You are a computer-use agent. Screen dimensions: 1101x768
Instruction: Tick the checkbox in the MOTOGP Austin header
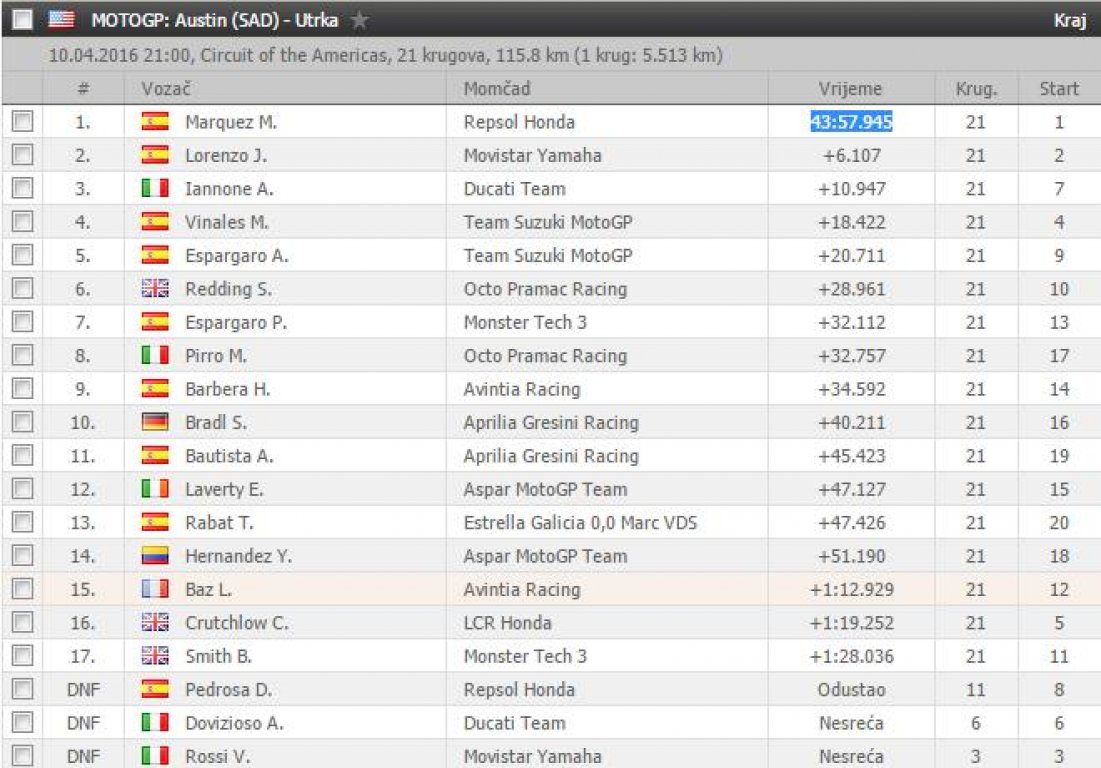22,20
